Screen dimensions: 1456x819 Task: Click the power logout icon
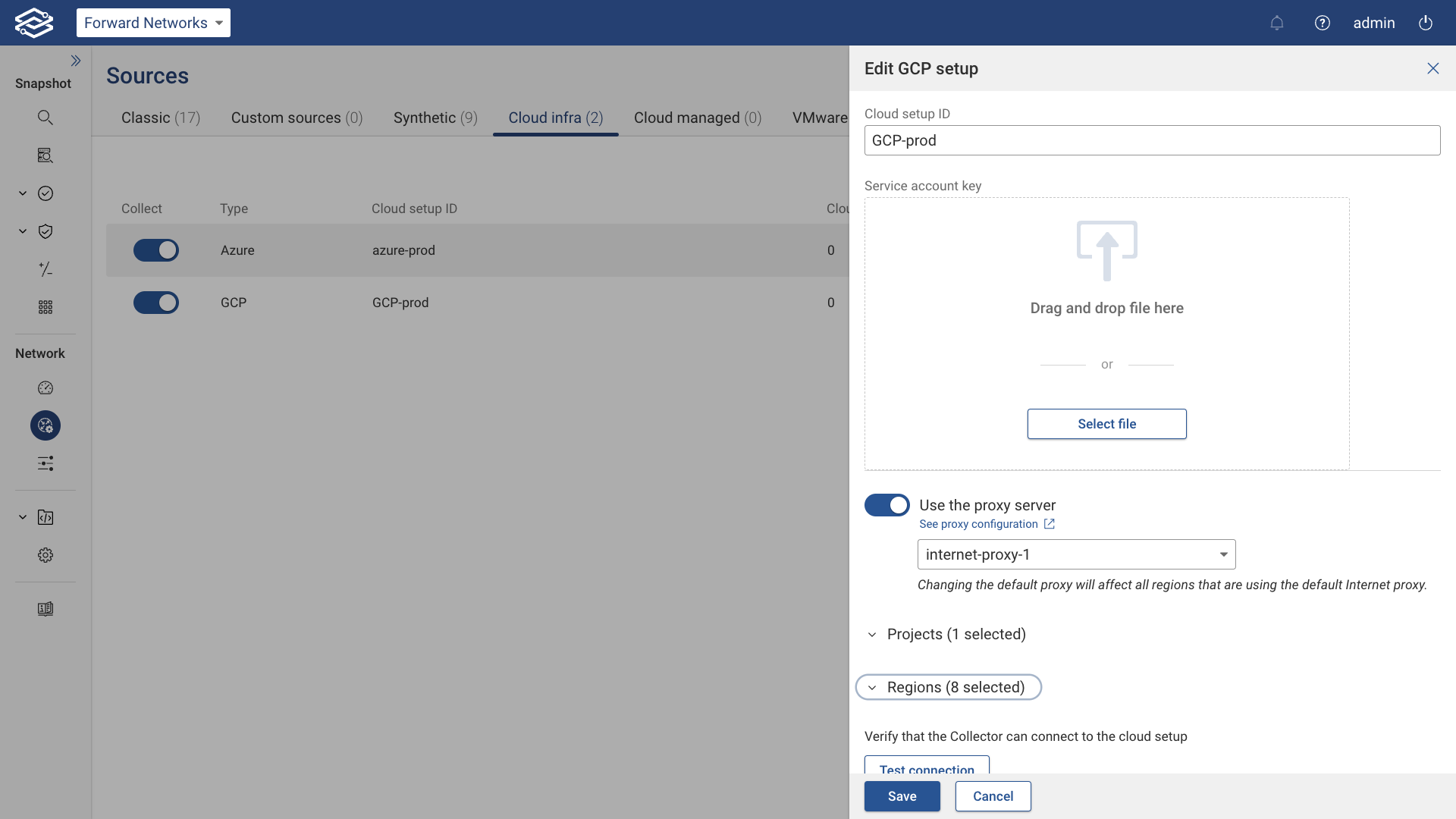(1426, 23)
